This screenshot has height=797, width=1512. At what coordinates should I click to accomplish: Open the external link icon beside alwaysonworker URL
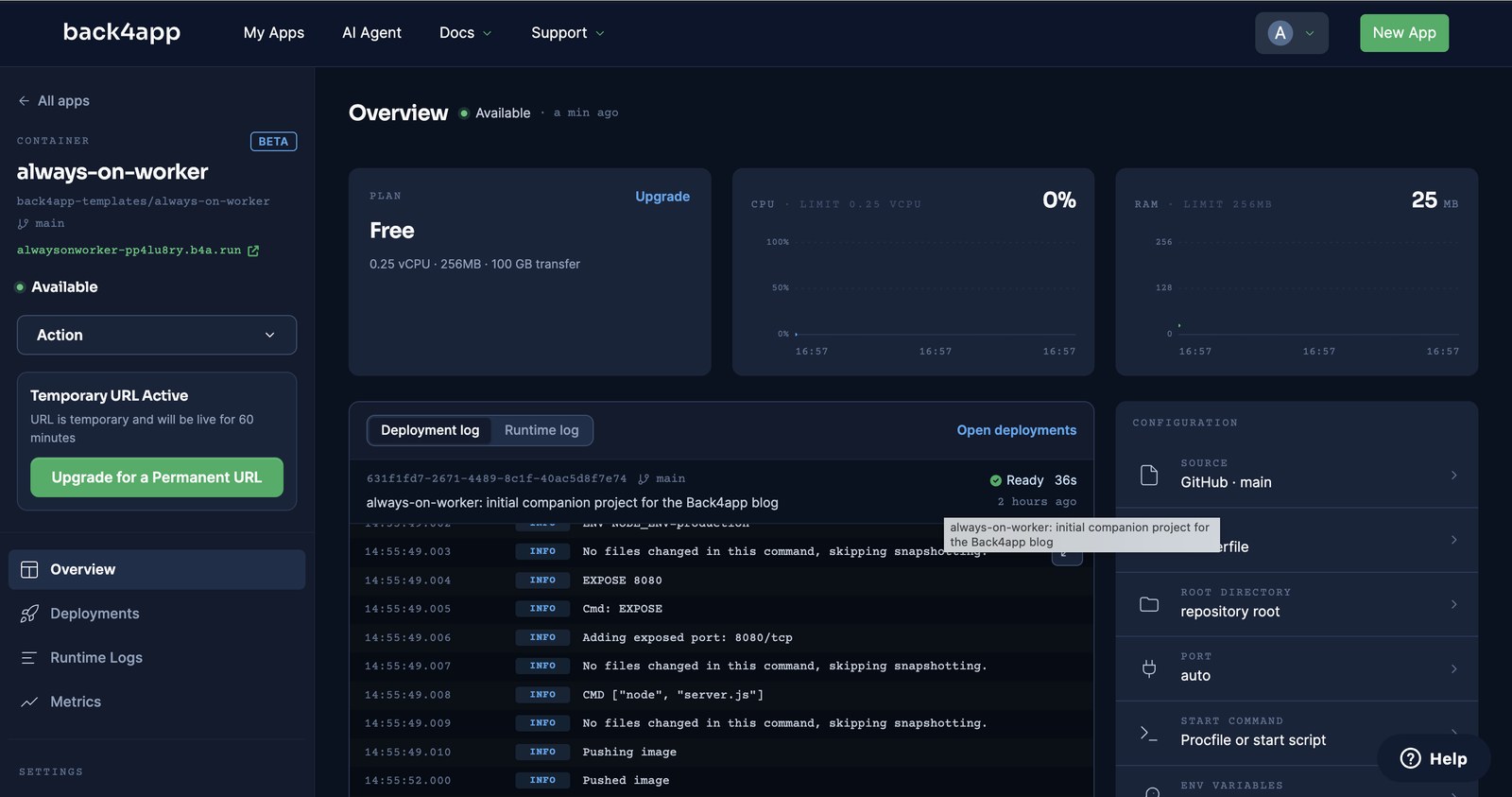pos(253,251)
